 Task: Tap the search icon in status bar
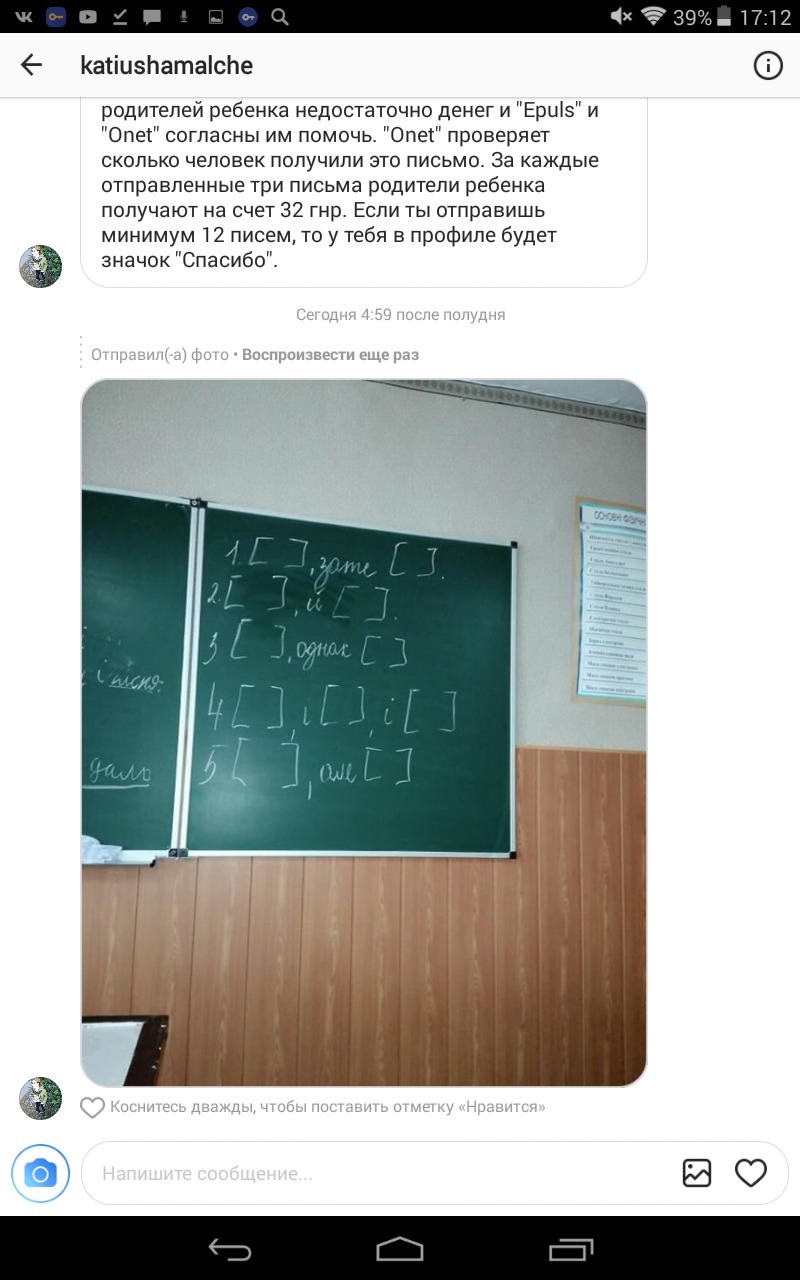coord(280,16)
